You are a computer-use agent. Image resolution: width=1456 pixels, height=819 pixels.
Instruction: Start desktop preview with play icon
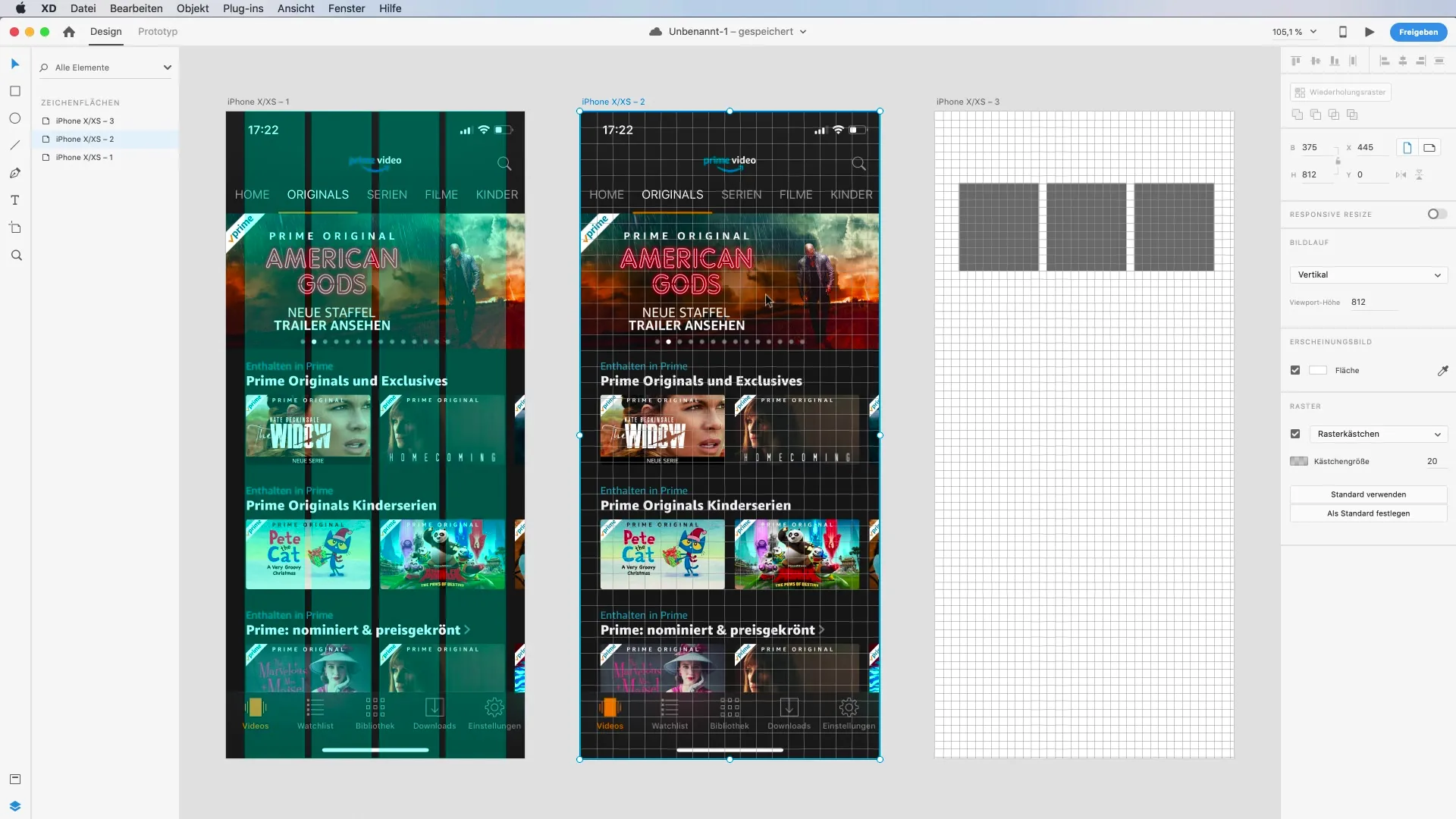1370,32
